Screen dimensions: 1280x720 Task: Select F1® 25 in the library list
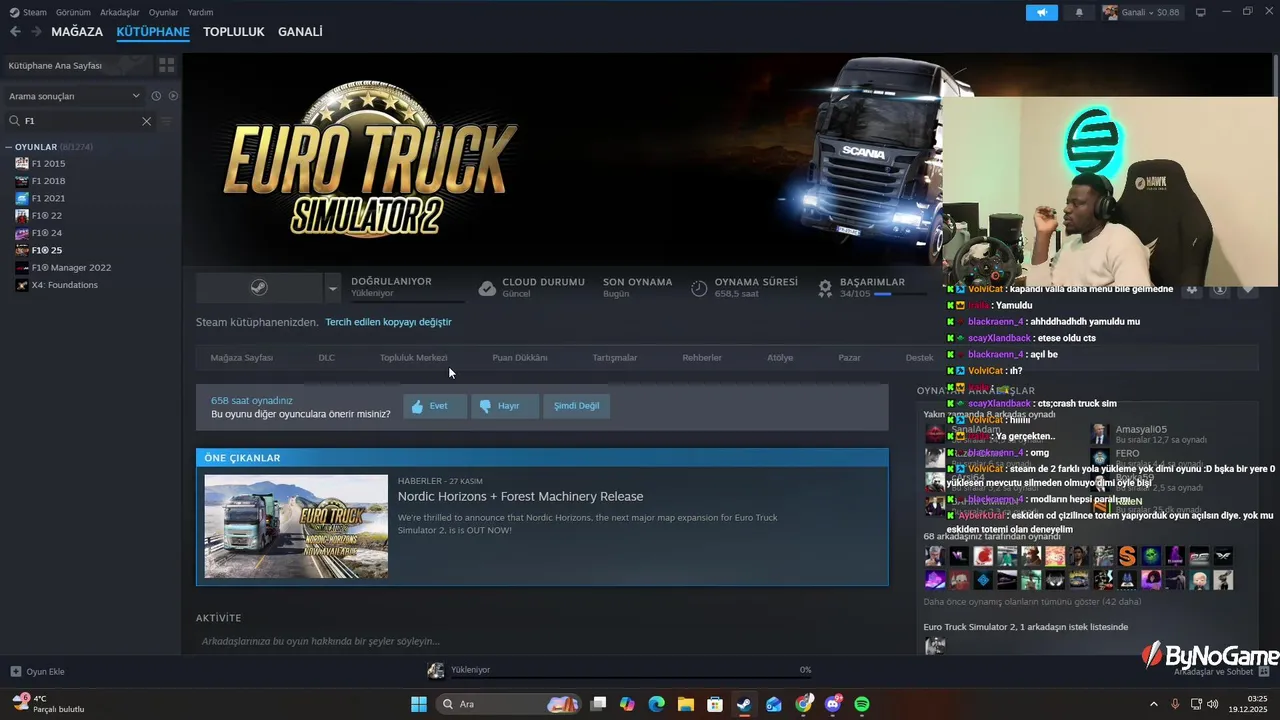point(46,250)
